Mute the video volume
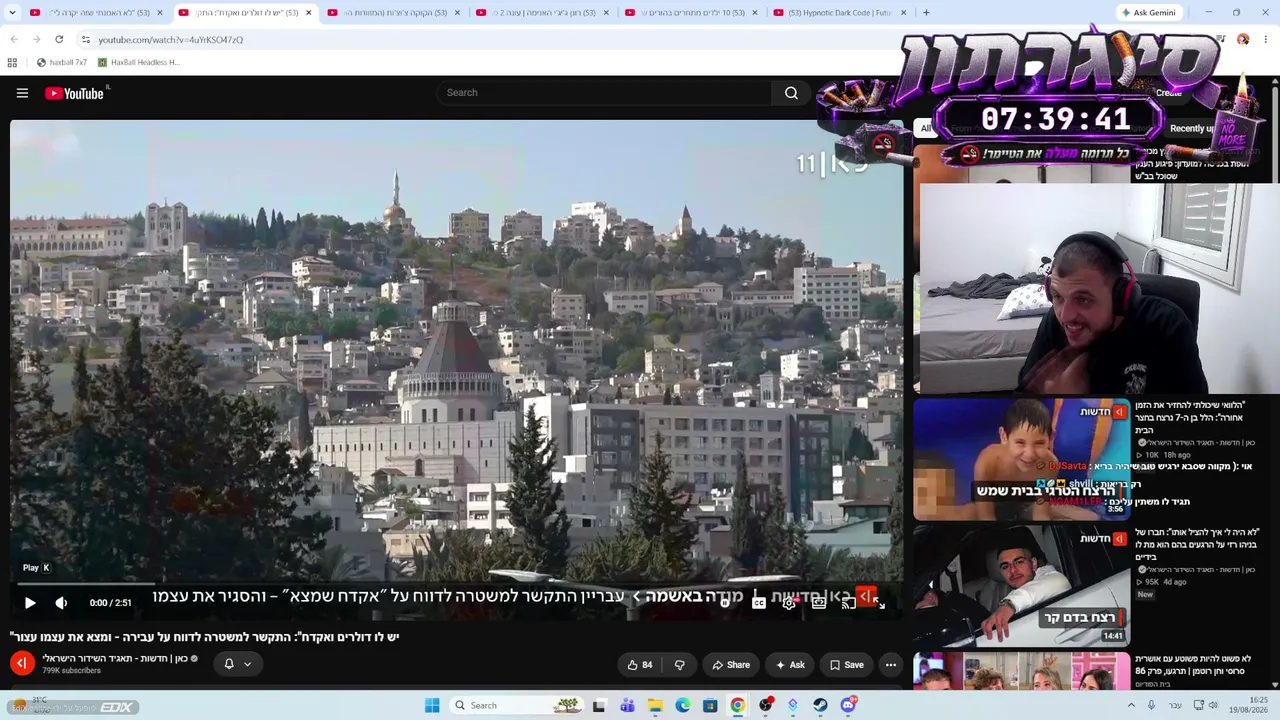Viewport: 1280px width, 720px height. (61, 603)
